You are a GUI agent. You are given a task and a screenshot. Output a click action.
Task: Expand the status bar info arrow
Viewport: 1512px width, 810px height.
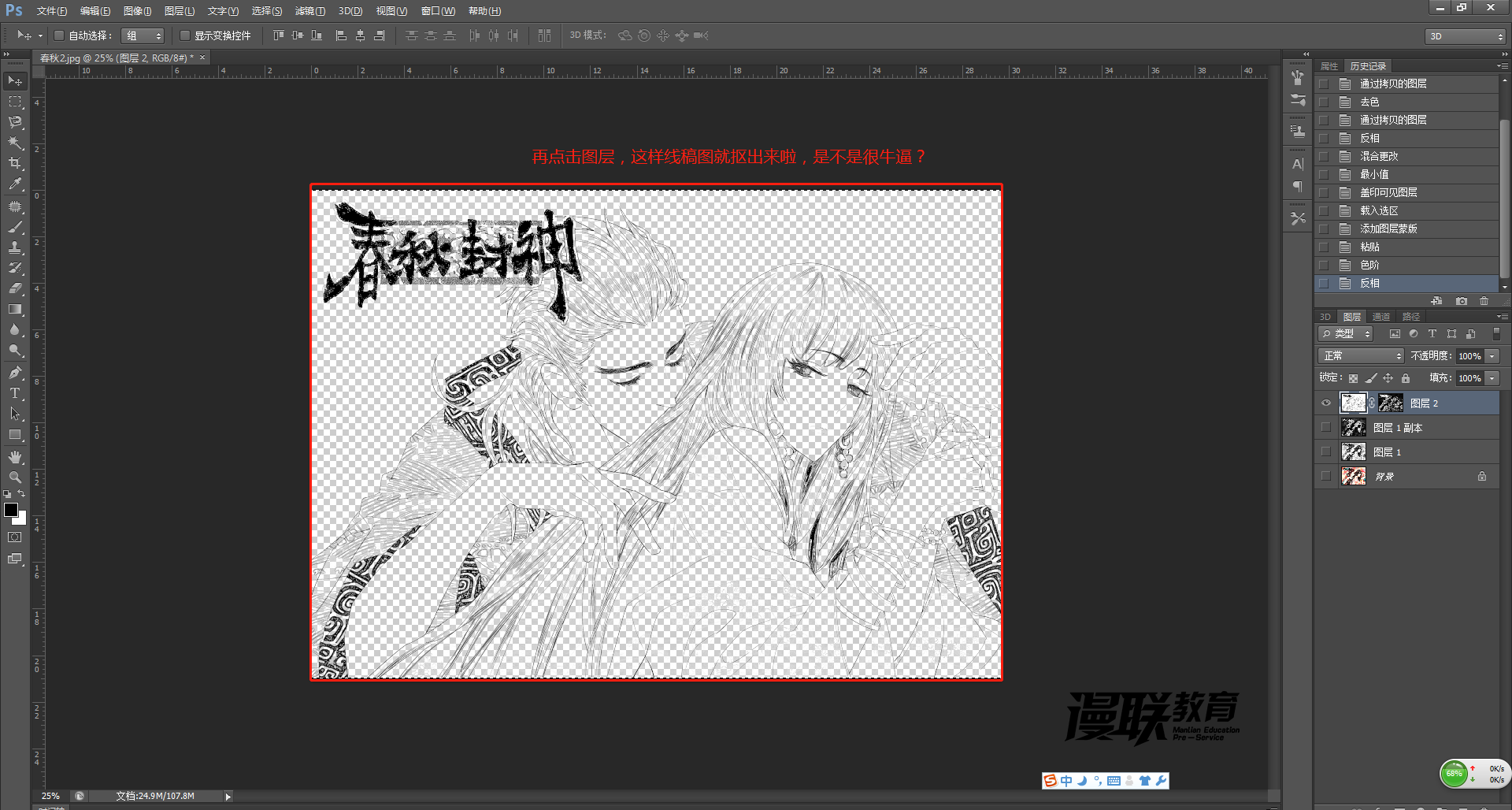pyautogui.click(x=228, y=797)
